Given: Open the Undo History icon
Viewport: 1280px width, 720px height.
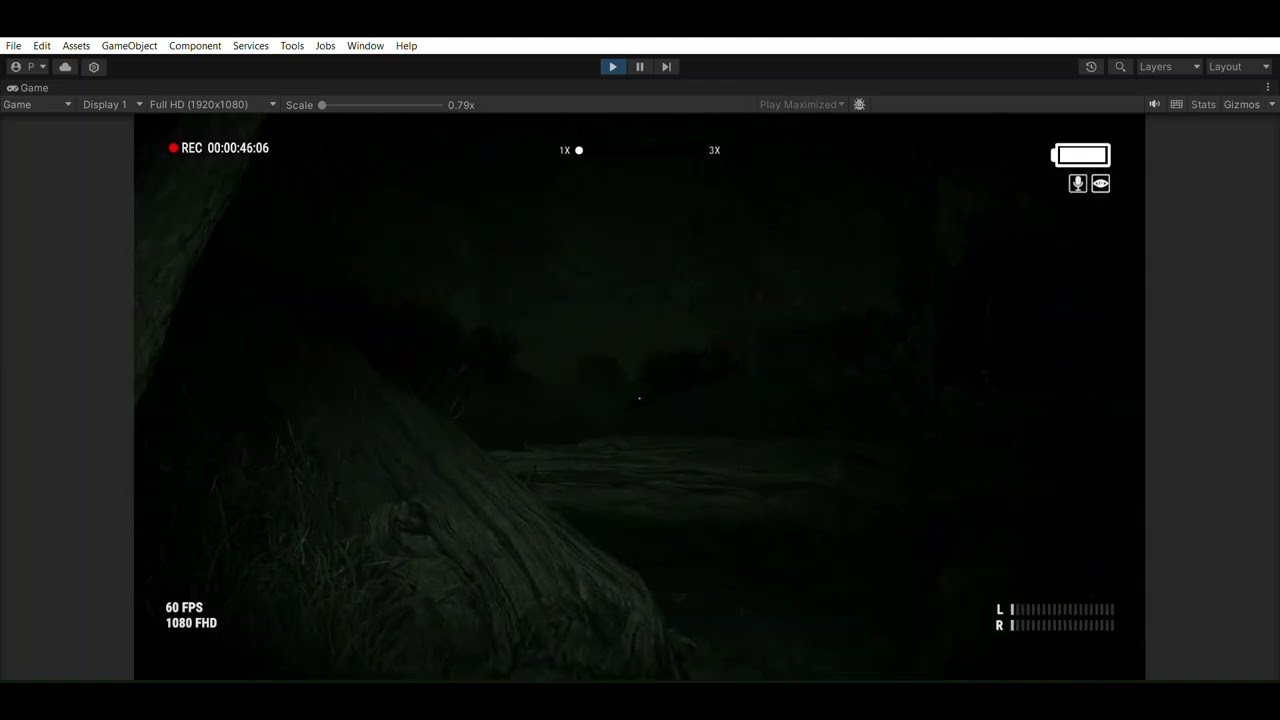Looking at the screenshot, I should [1091, 67].
